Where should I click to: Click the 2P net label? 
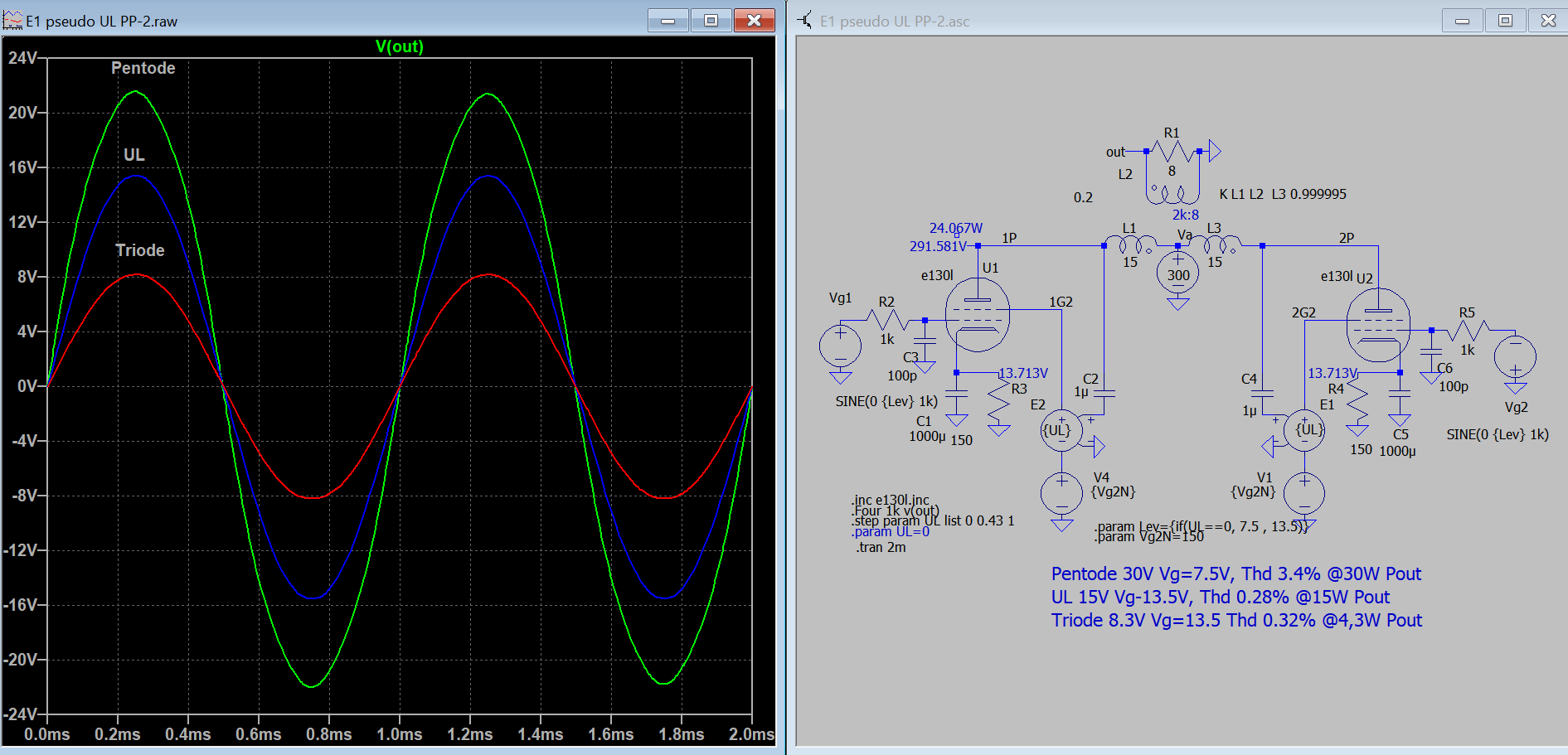pyautogui.click(x=1347, y=238)
